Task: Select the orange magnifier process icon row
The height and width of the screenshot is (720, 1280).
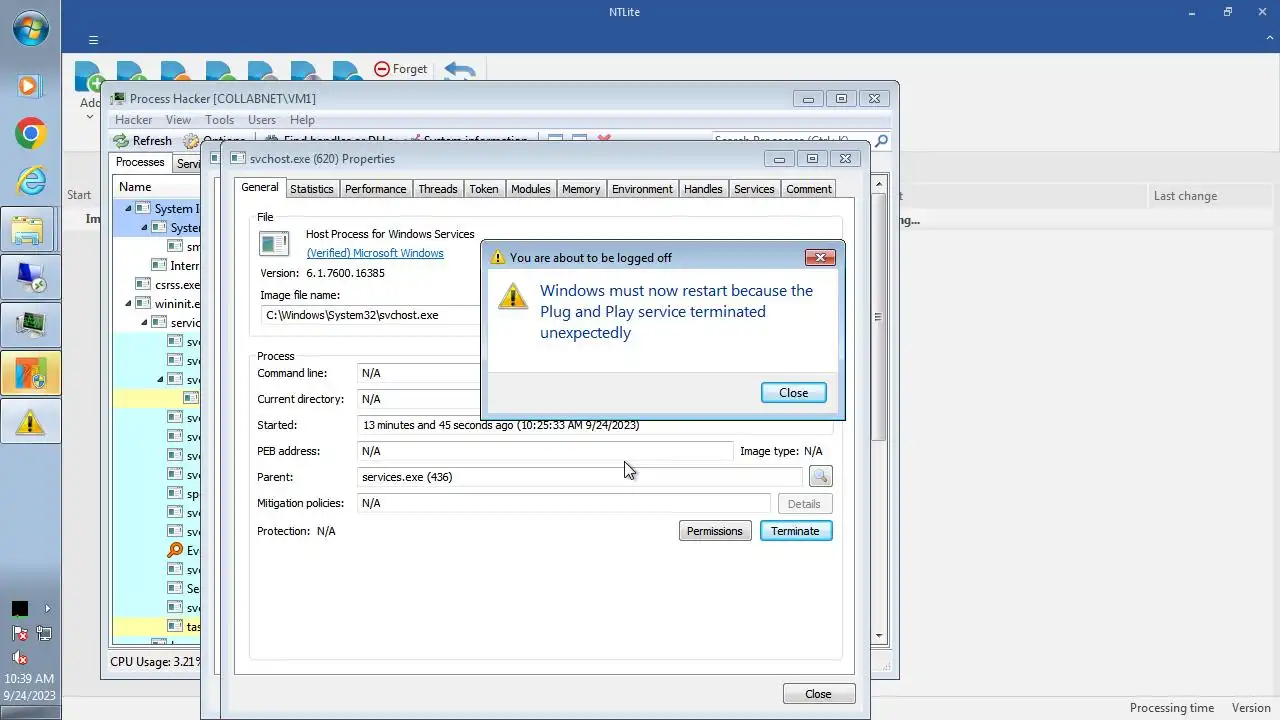Action: pos(175,550)
